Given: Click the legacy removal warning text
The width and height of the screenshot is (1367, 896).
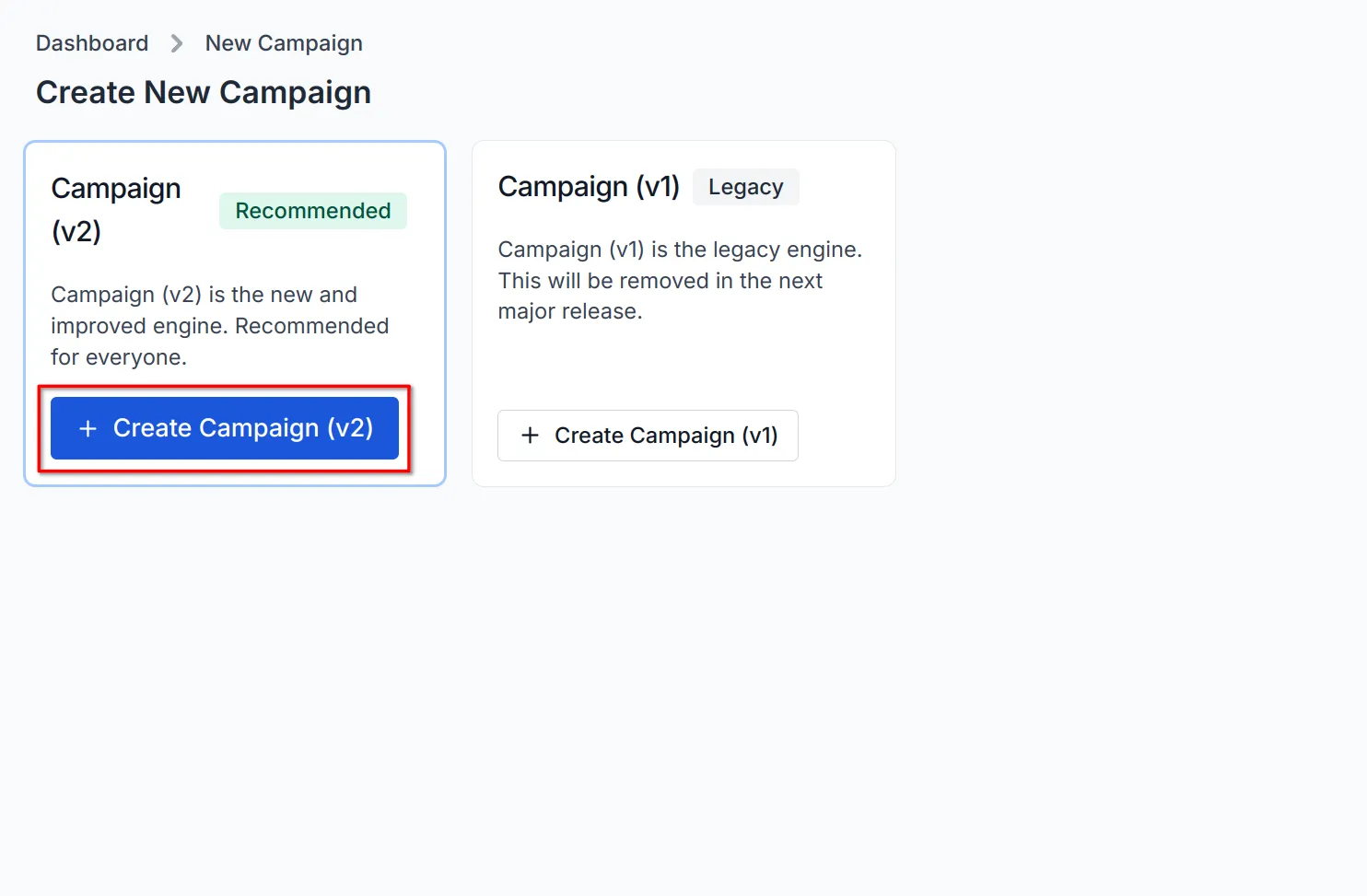Looking at the screenshot, I should (679, 280).
